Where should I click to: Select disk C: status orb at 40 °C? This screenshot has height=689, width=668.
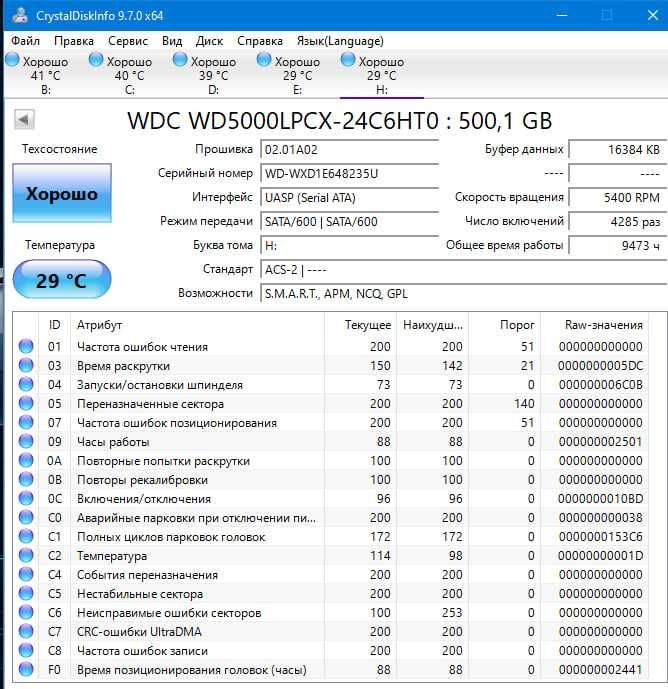pos(96,59)
